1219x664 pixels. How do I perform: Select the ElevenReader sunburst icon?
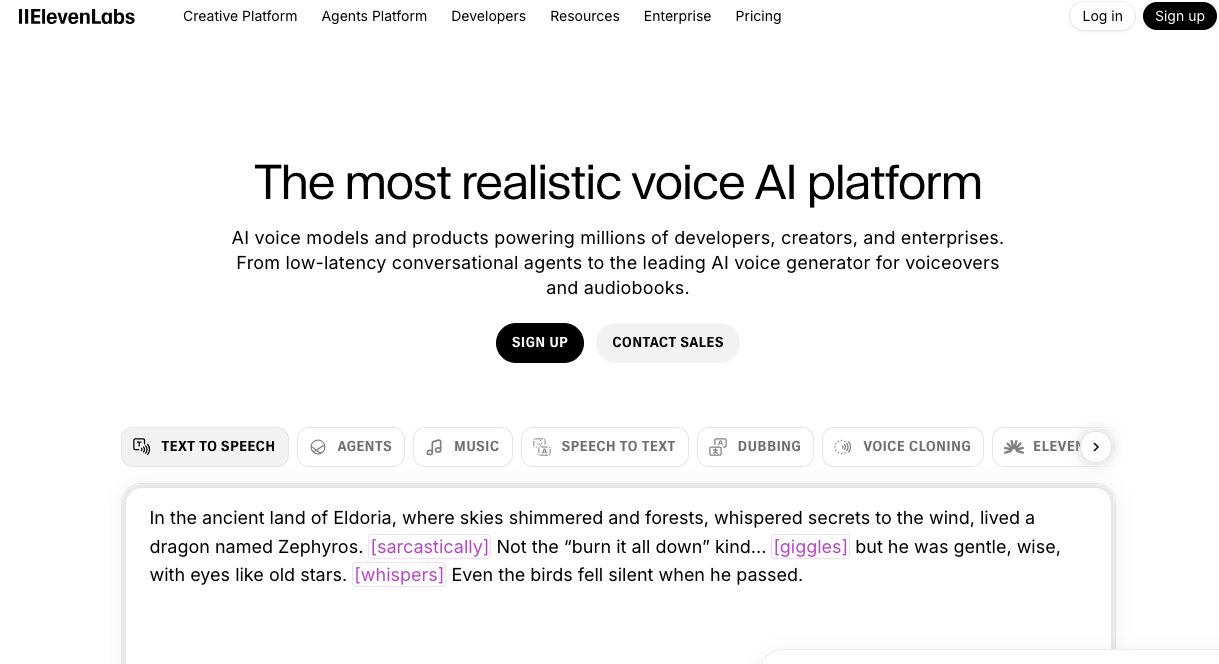click(x=1013, y=447)
